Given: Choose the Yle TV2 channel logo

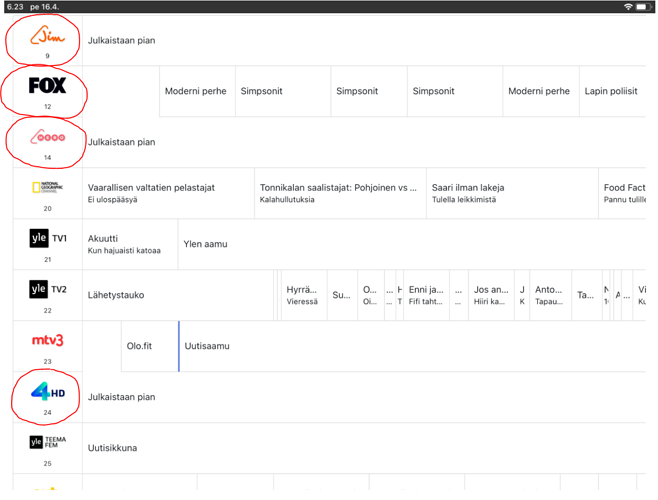Looking at the screenshot, I should click(47, 290).
